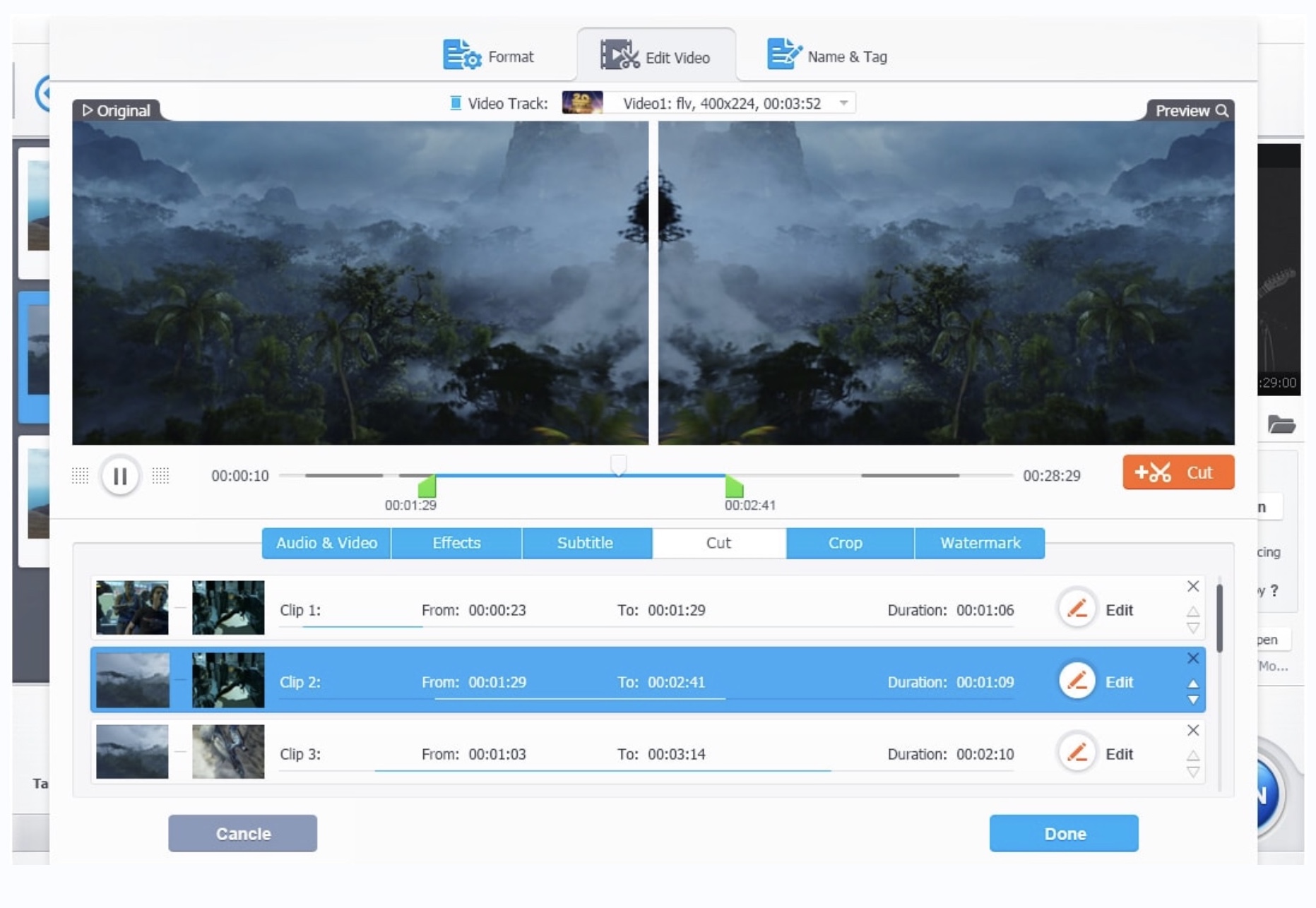Viewport: 1316px width, 908px height.
Task: Move Clip 3 up with the arrow
Action: (x=1193, y=755)
